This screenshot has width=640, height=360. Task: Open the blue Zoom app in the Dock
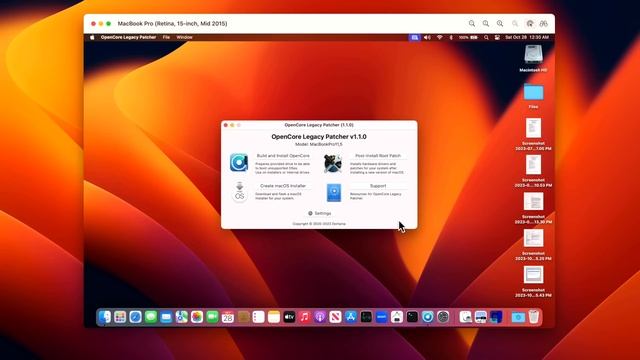click(x=382, y=317)
